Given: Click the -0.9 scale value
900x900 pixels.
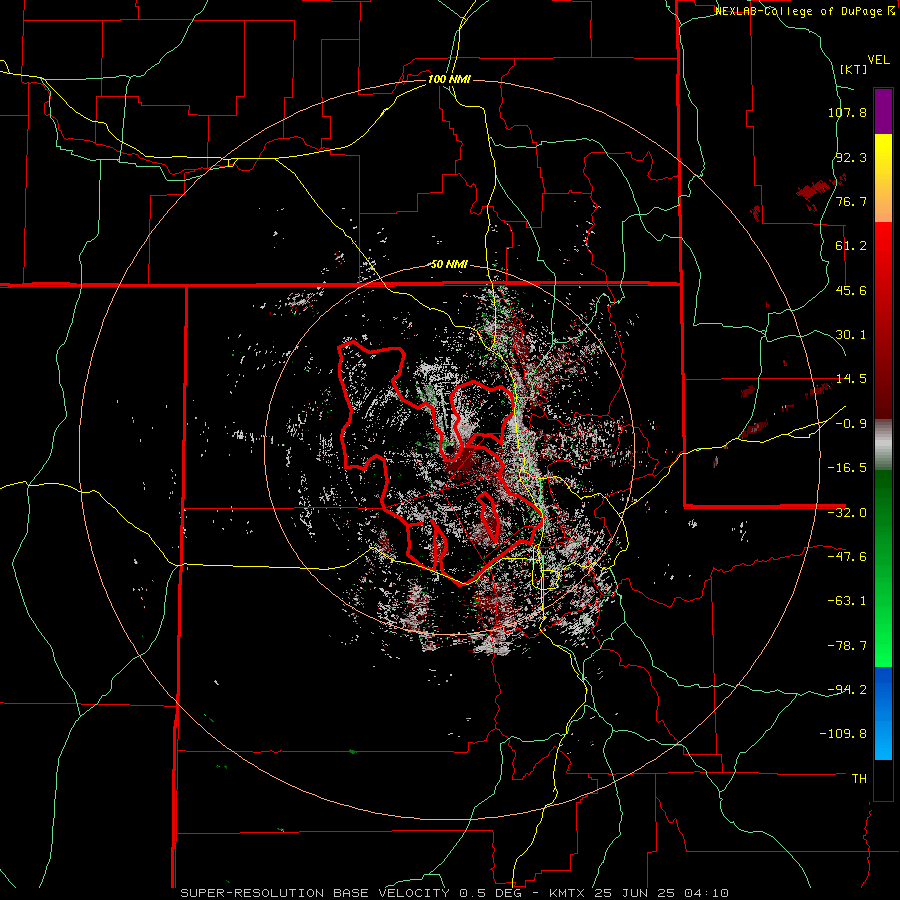Looking at the screenshot, I should 851,424.
